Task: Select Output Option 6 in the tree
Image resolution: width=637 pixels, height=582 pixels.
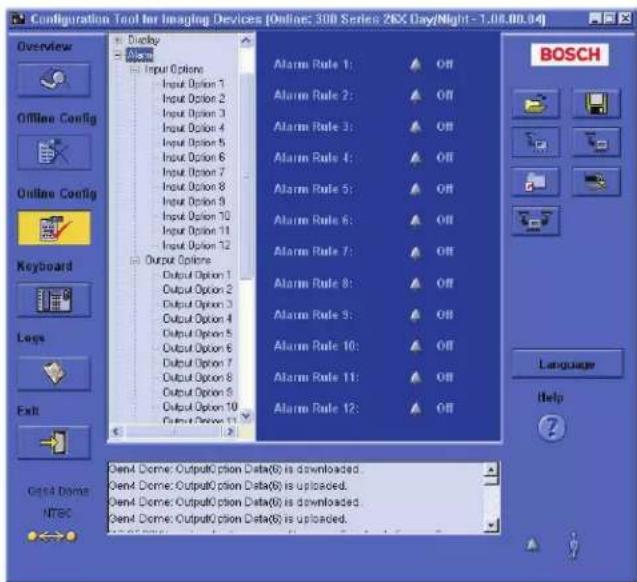Action: click(x=197, y=348)
